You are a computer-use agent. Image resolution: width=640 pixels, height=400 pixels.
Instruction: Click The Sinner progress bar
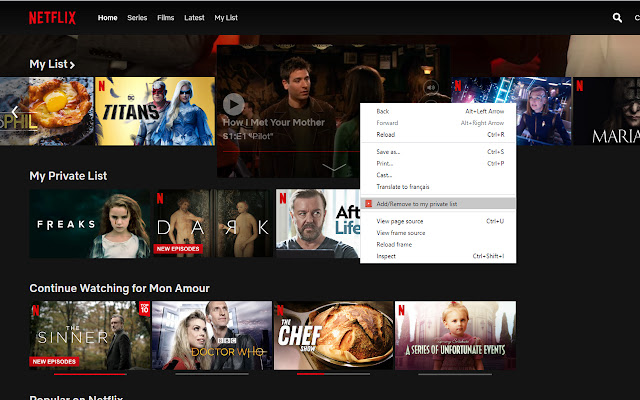click(90, 374)
